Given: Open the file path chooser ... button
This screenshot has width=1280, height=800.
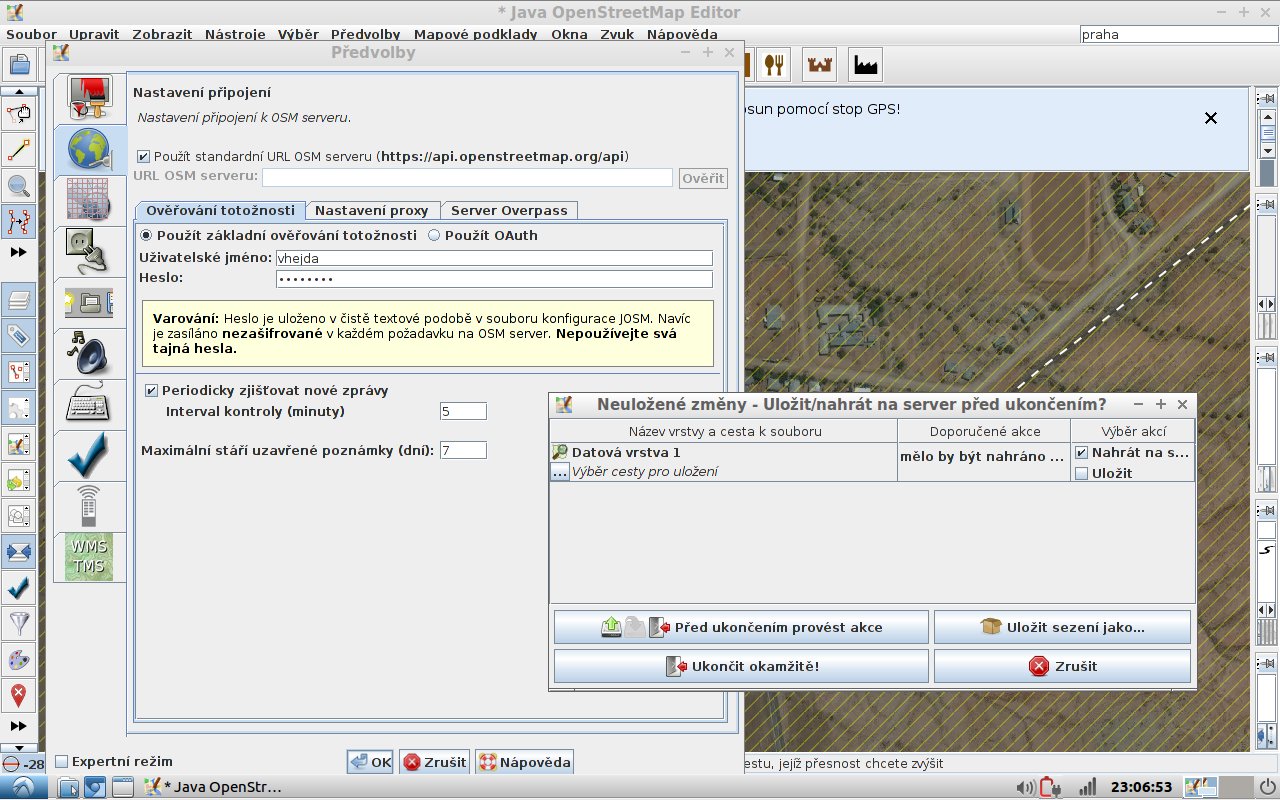Looking at the screenshot, I should pyautogui.click(x=560, y=472).
